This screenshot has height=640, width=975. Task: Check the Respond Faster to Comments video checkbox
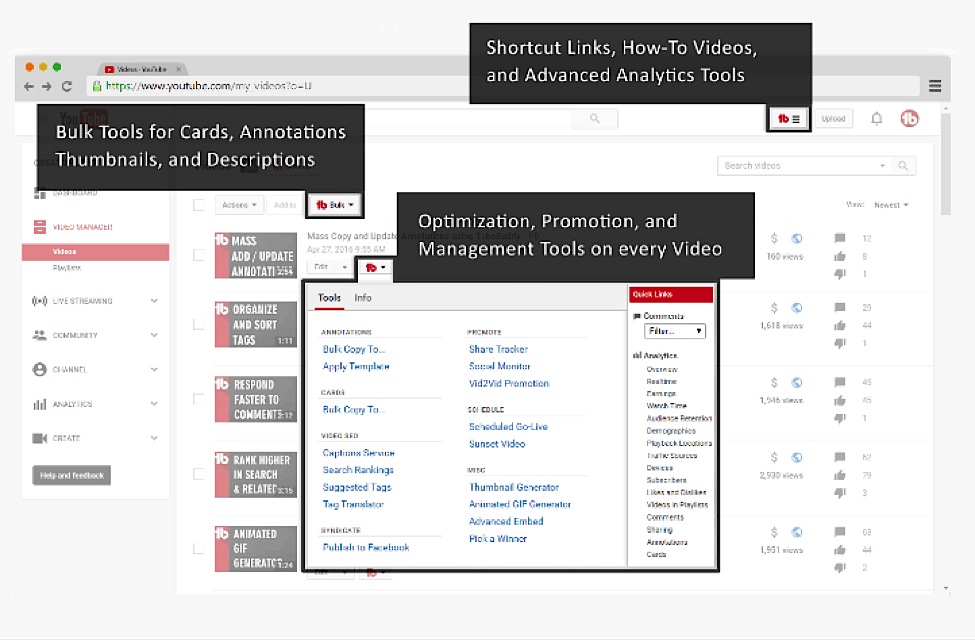click(199, 399)
